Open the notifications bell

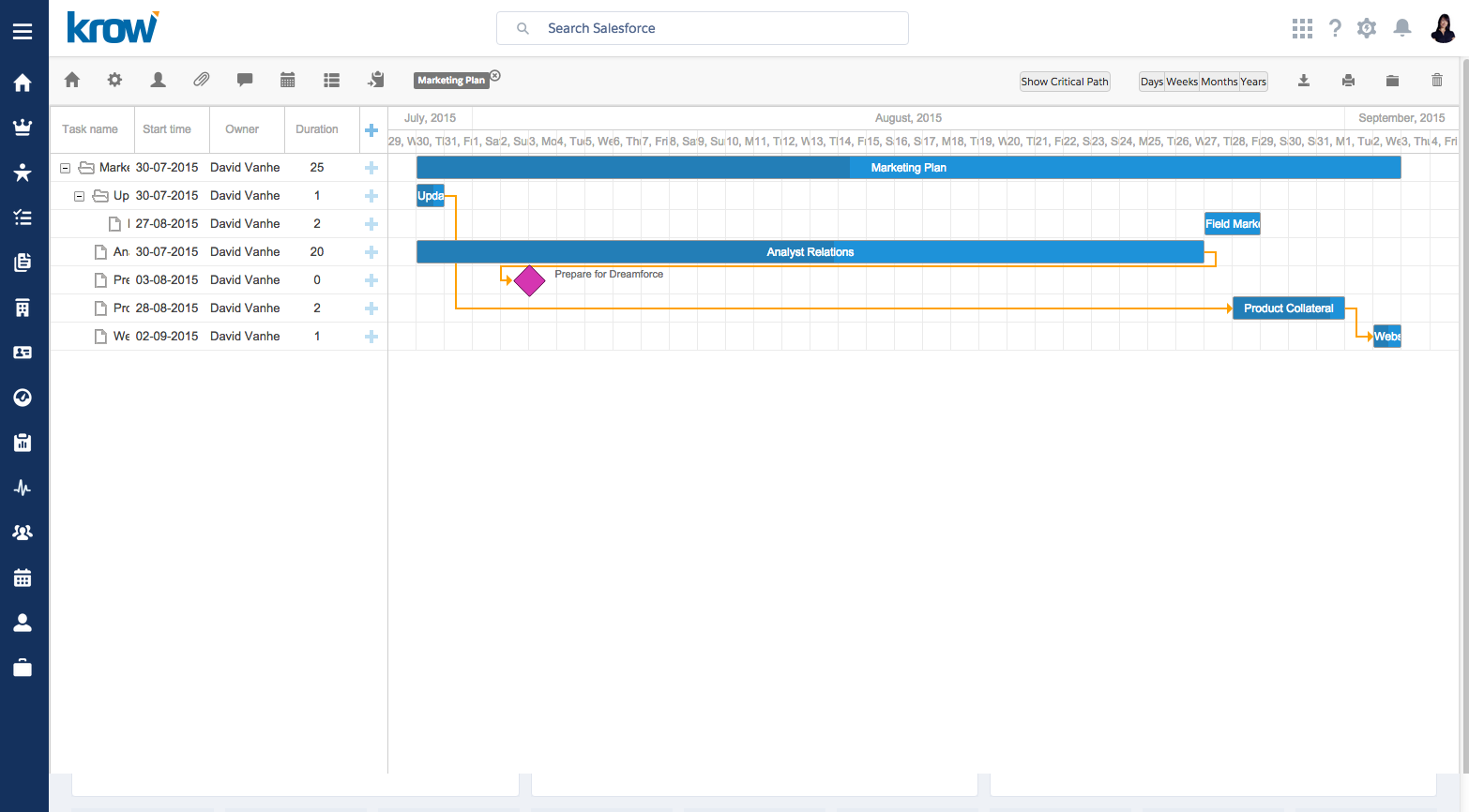(x=1402, y=28)
